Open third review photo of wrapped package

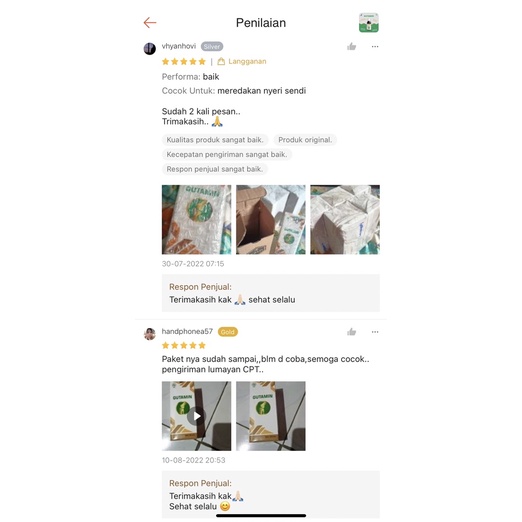(x=345, y=220)
